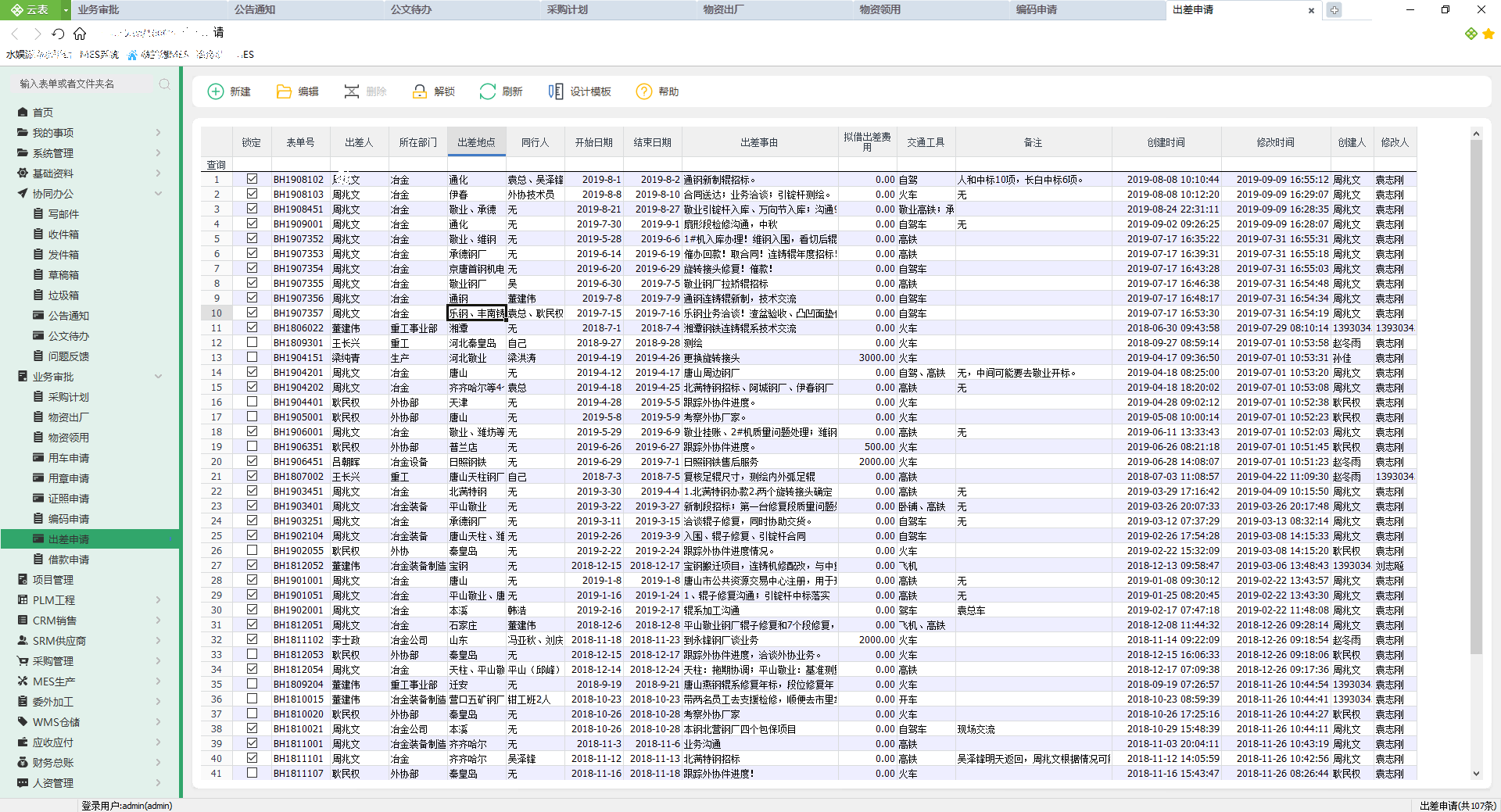1501x812 pixels.
Task: Sort by 出差地点 column header
Action: (476, 142)
